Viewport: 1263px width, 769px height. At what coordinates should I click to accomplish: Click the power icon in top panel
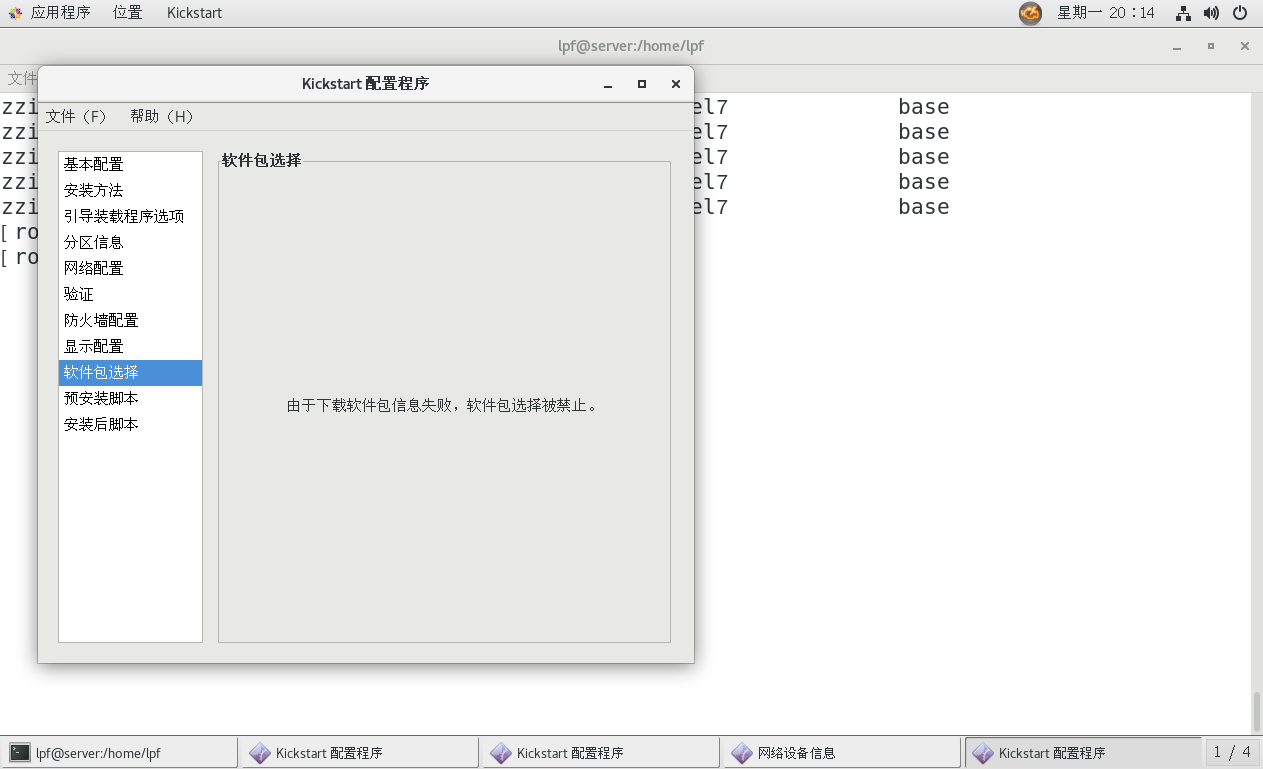click(1240, 13)
